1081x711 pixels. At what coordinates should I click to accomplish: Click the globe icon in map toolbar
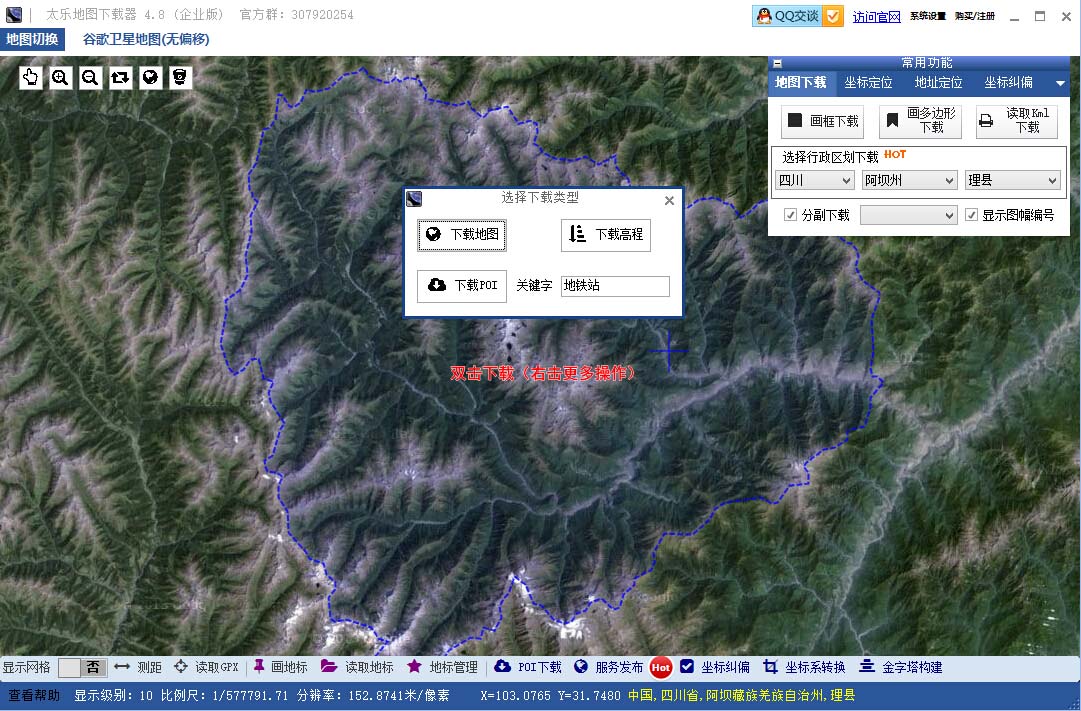point(150,77)
